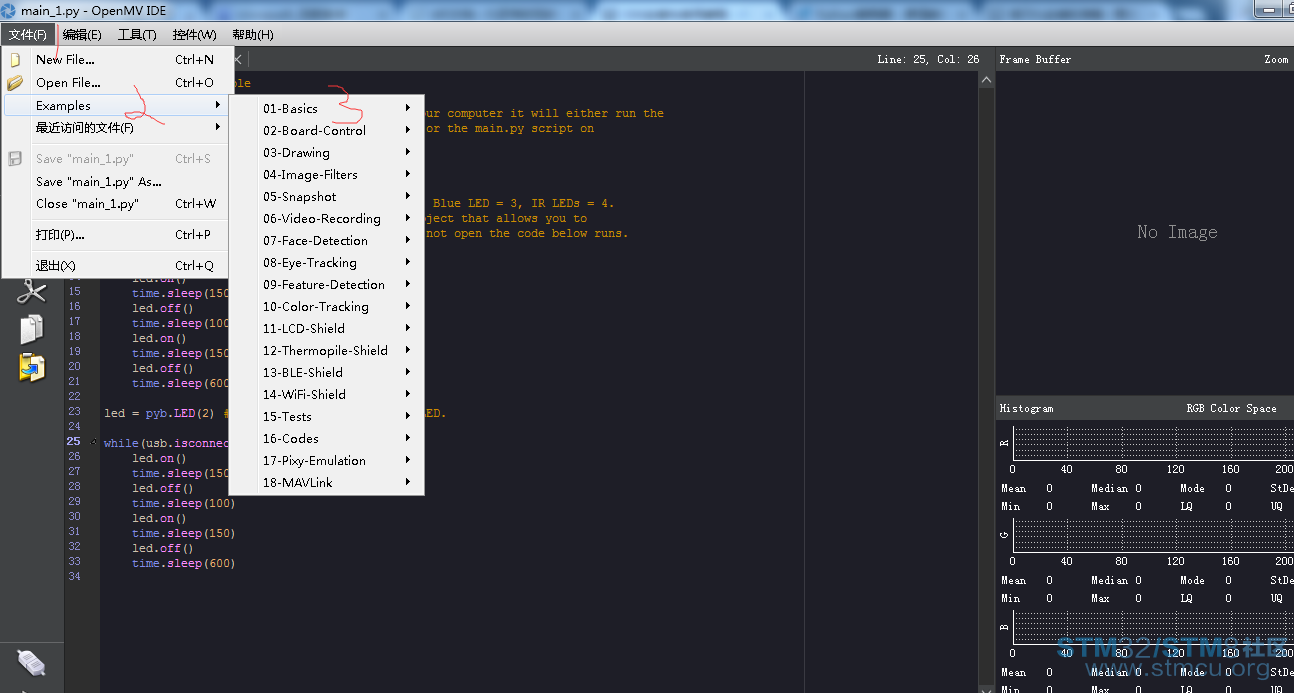Click the green channel histogram graph

coord(1153,536)
